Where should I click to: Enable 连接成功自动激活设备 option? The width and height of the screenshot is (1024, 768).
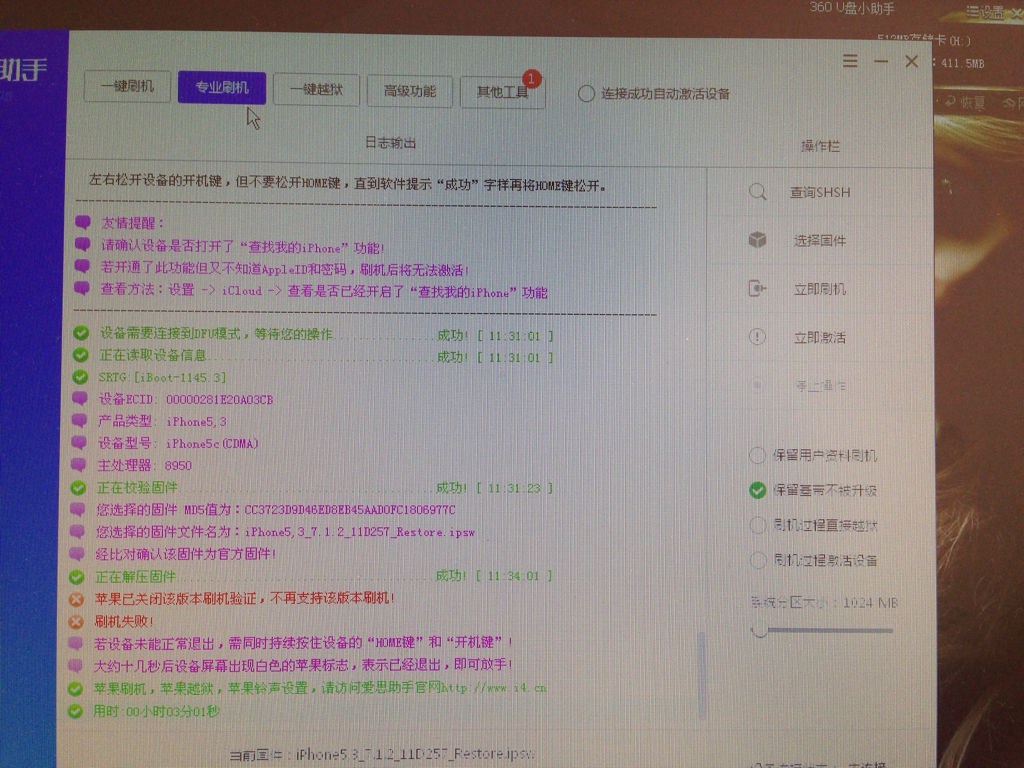pyautogui.click(x=654, y=94)
